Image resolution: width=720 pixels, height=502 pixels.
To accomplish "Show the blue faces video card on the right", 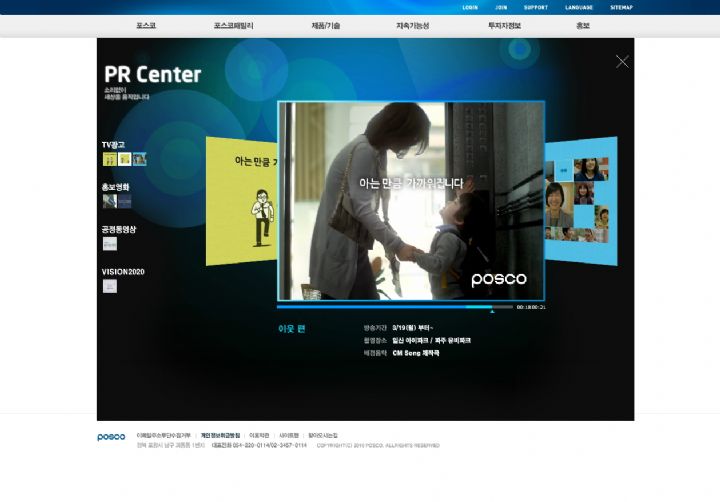I will (x=581, y=201).
